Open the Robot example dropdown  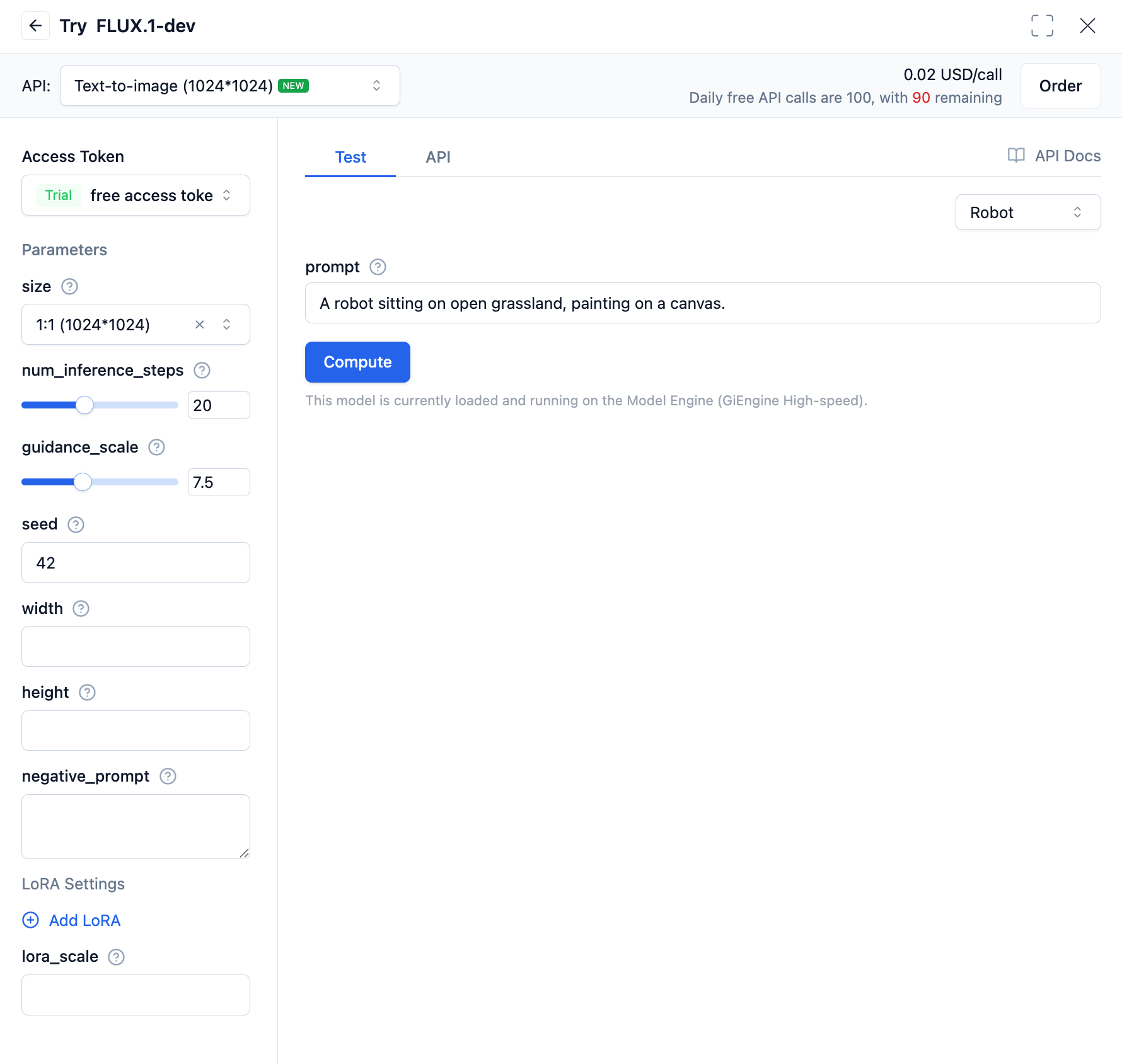pos(1027,212)
